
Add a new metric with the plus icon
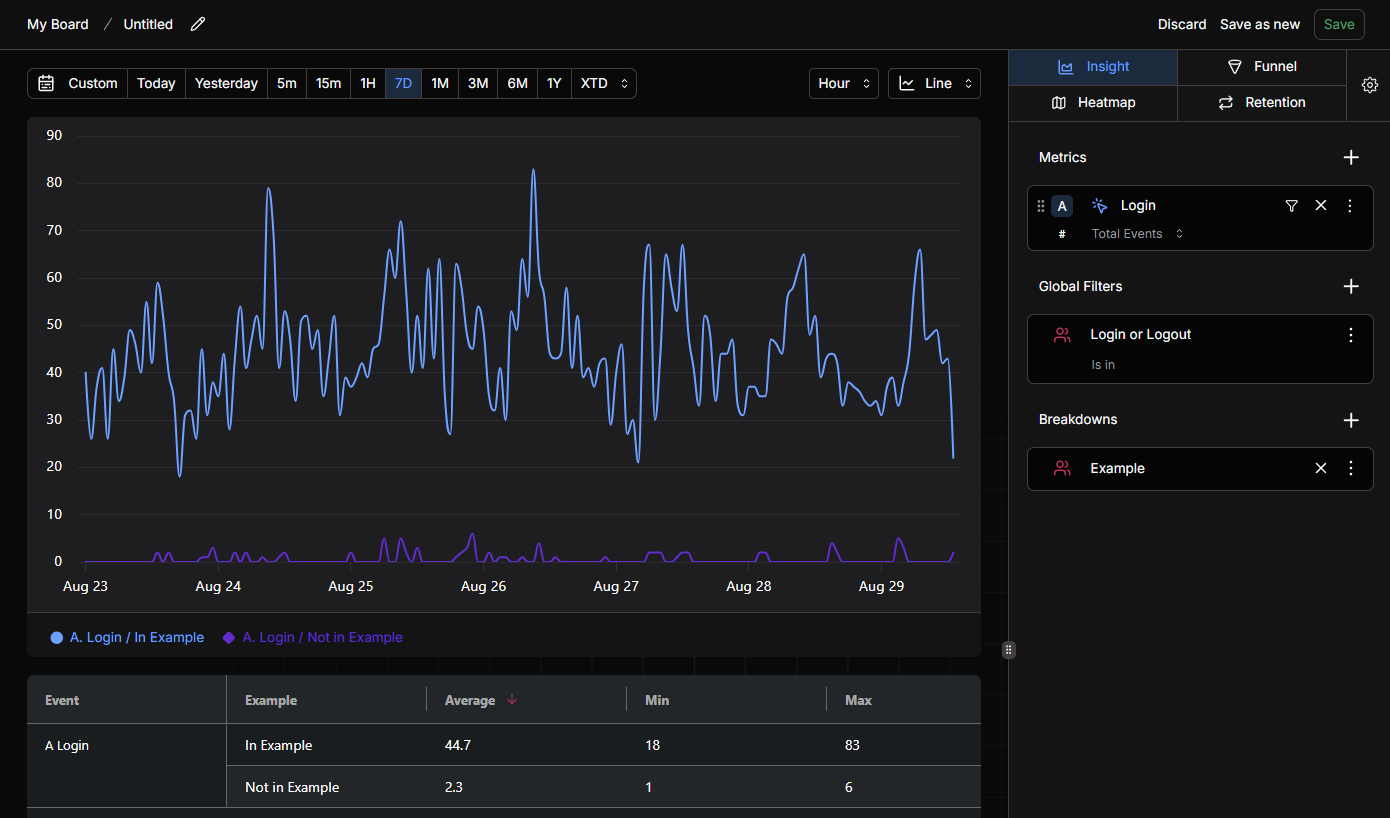coord(1351,157)
